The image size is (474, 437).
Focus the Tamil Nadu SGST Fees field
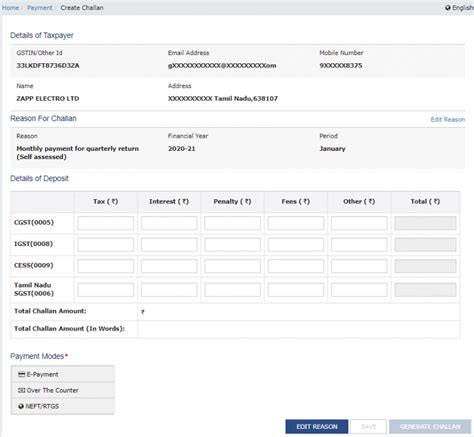pyautogui.click(x=296, y=290)
